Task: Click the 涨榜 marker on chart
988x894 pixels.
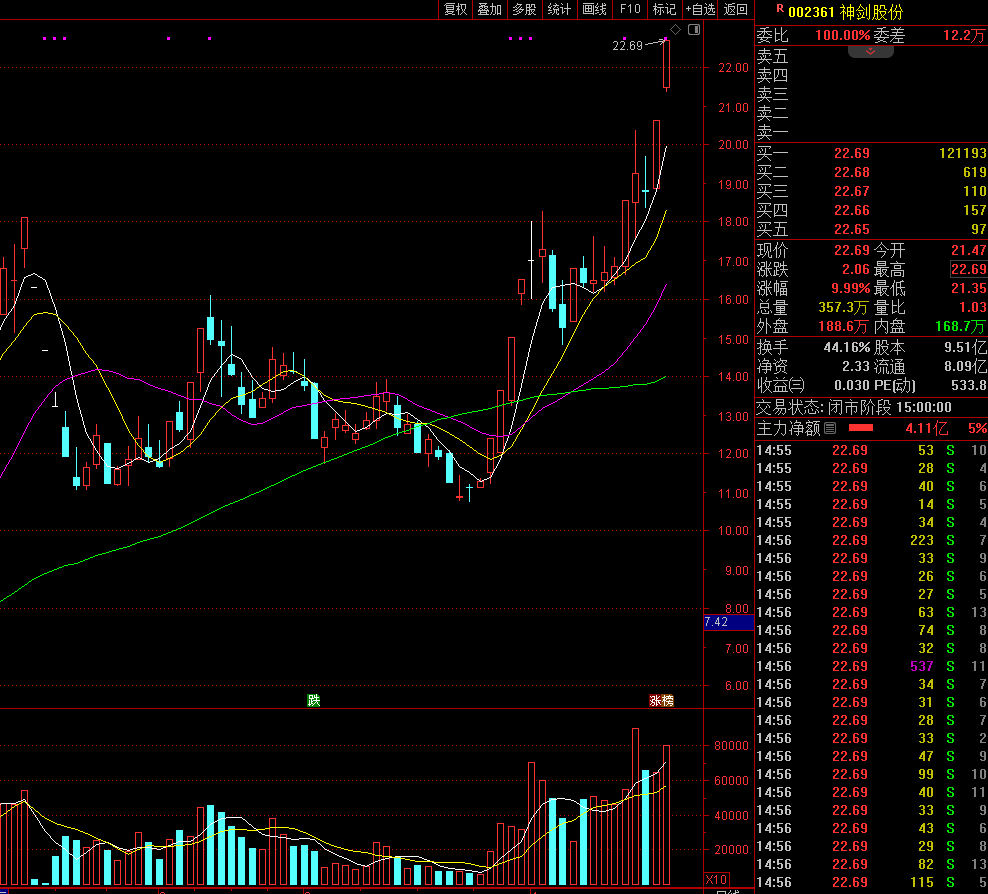Action: (661, 701)
